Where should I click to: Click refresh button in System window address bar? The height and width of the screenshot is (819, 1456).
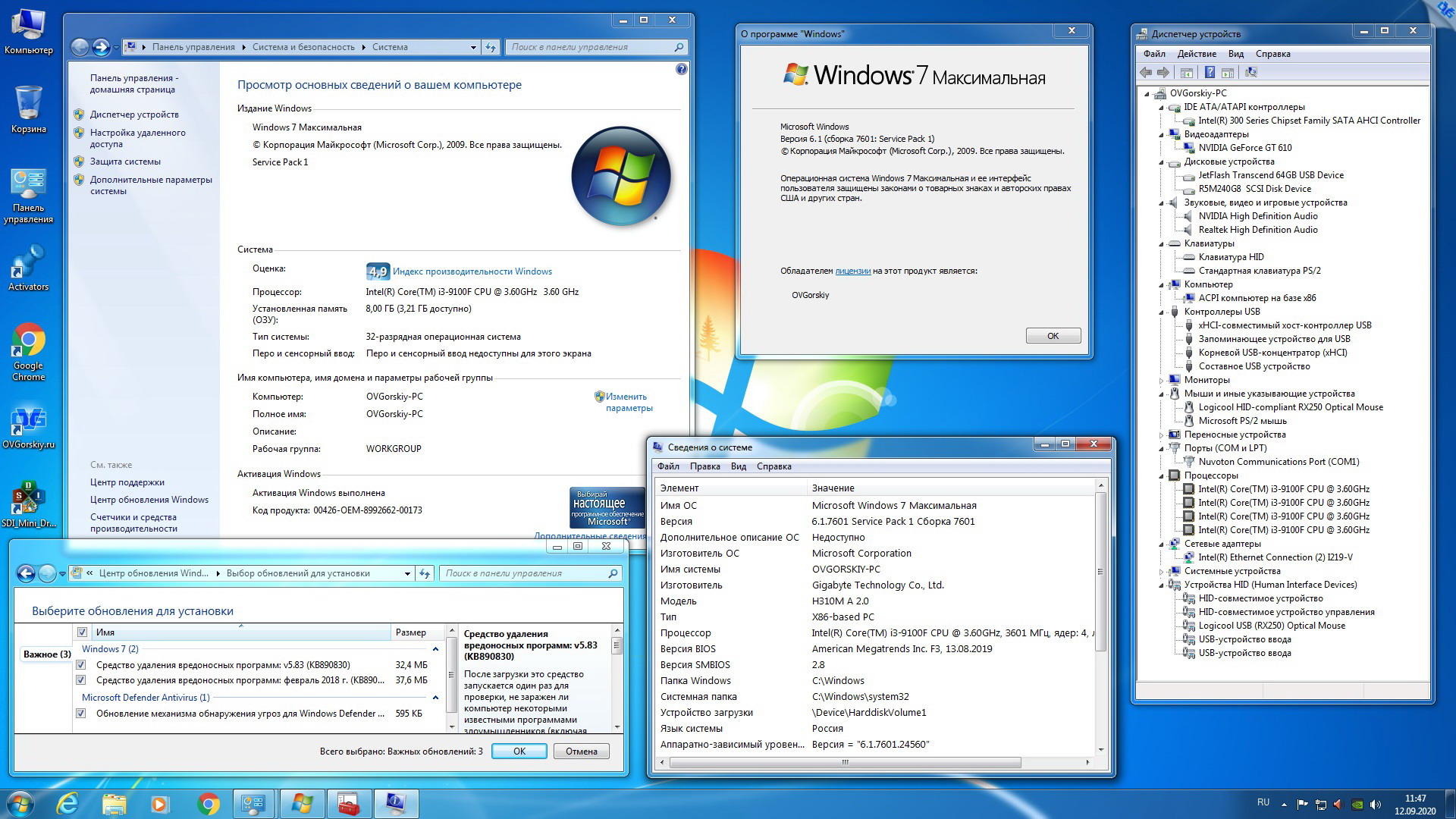(x=491, y=47)
